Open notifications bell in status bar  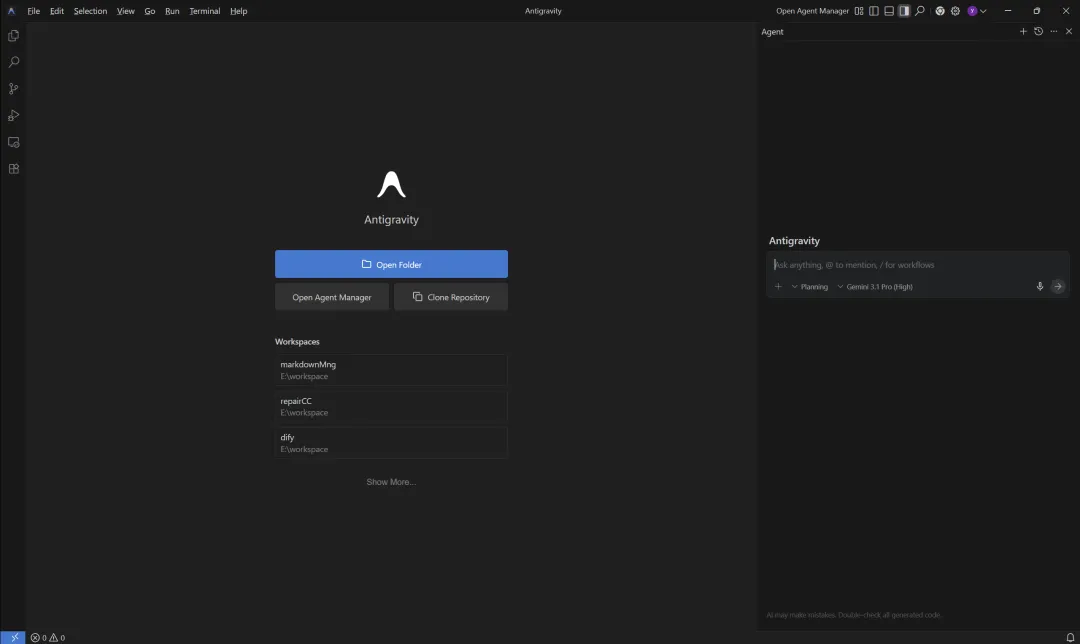point(1070,638)
